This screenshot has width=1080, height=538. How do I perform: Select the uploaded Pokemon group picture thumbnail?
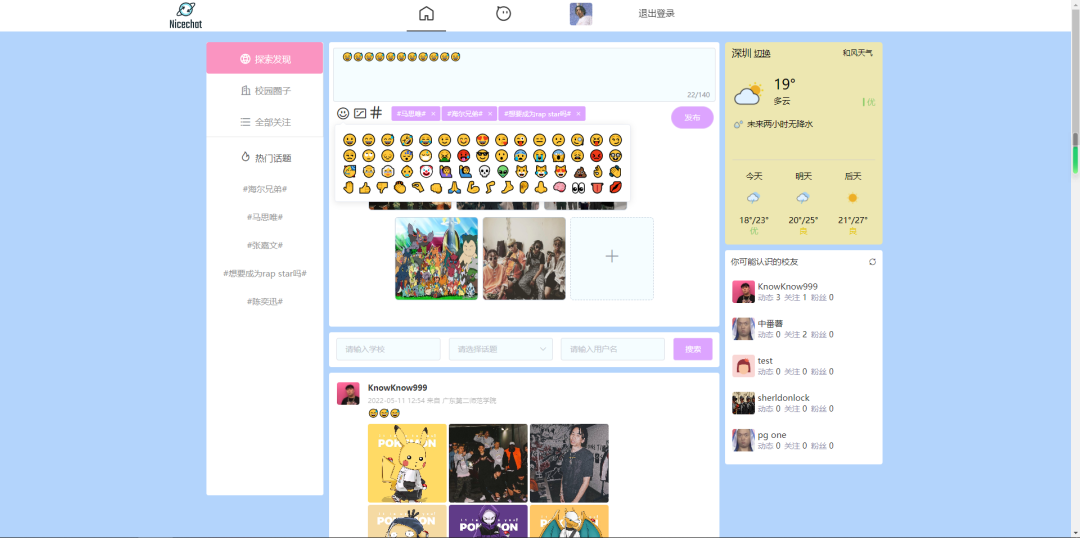pyautogui.click(x=437, y=258)
